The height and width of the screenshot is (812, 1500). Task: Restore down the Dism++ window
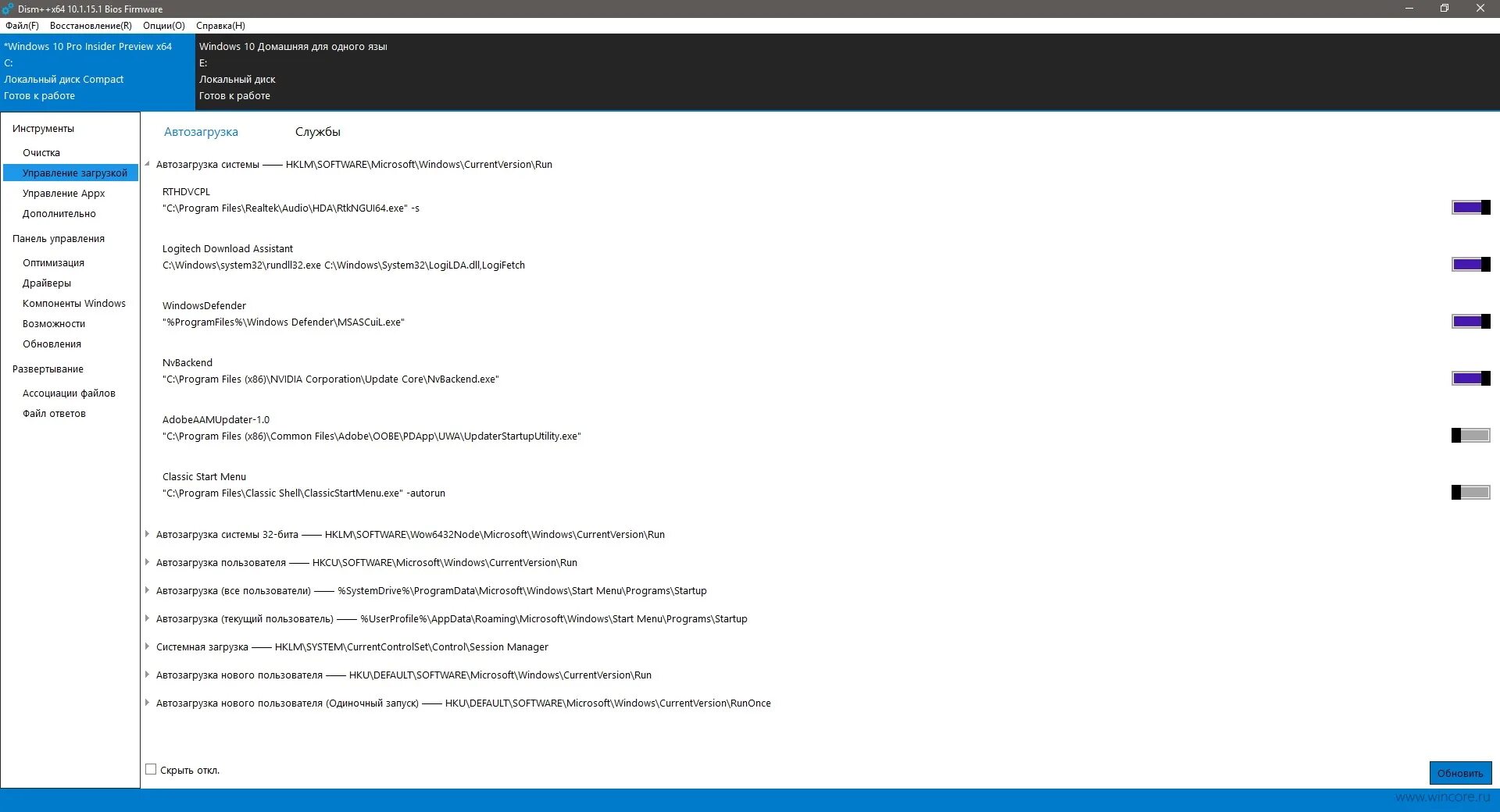point(1445,9)
